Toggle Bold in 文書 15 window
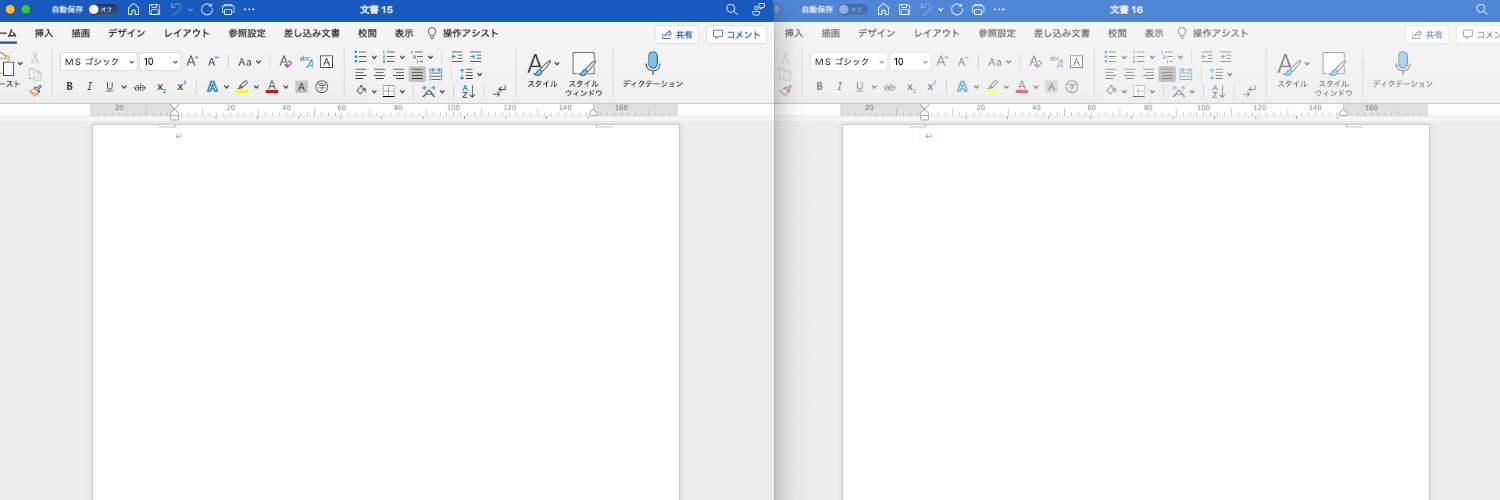The height and width of the screenshot is (500, 1500). pyautogui.click(x=69, y=87)
